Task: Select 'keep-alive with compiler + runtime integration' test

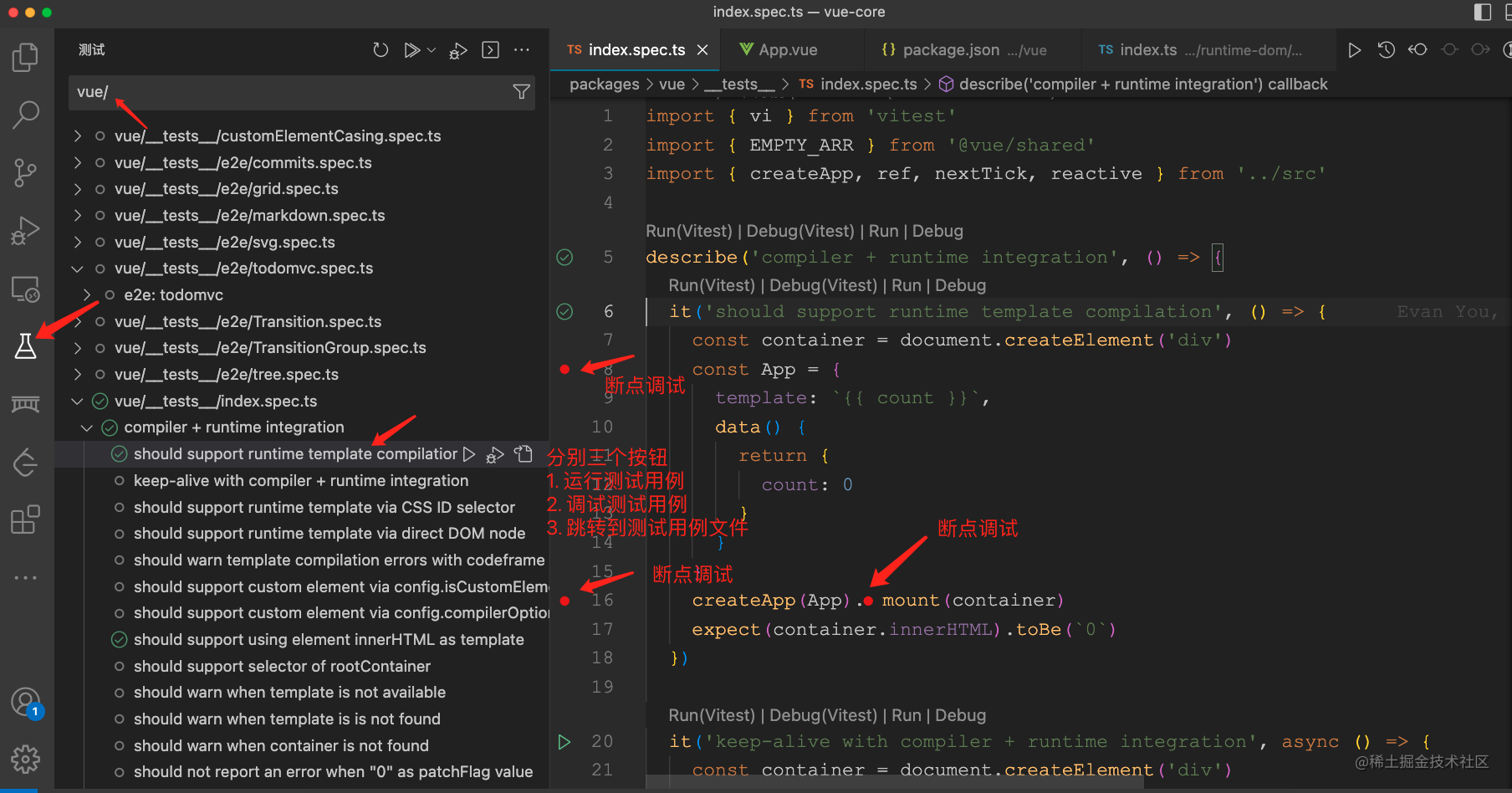Action: pos(302,481)
